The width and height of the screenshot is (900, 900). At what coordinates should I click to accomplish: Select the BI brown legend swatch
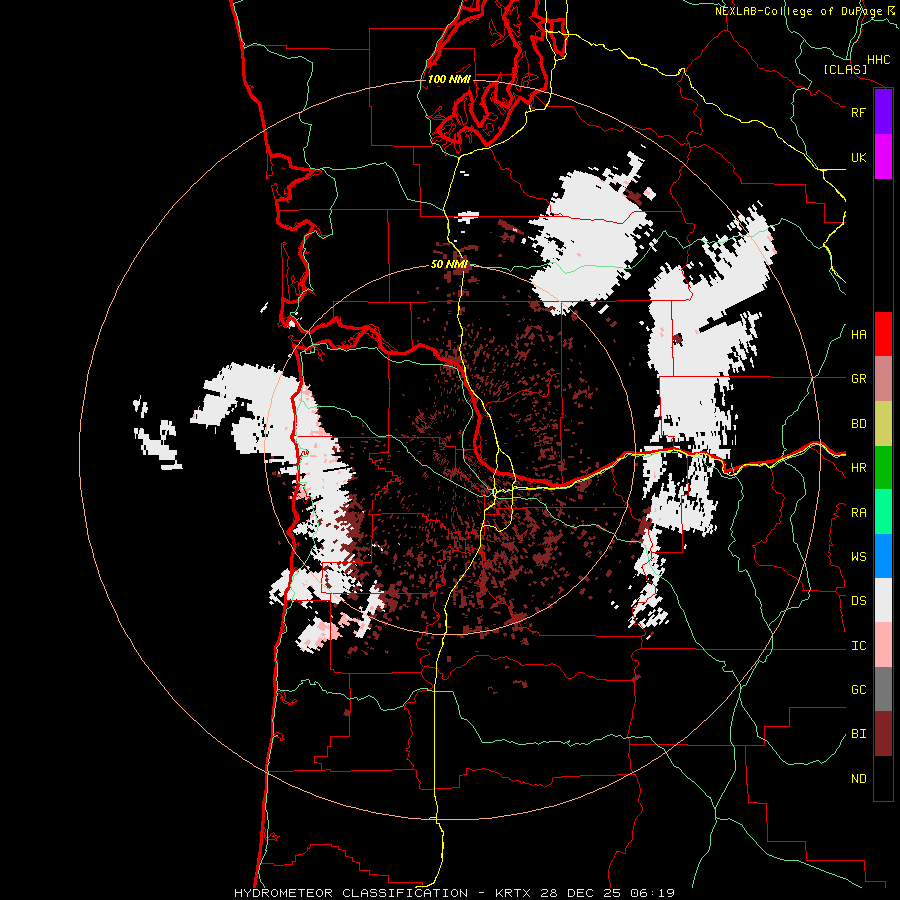tap(883, 734)
